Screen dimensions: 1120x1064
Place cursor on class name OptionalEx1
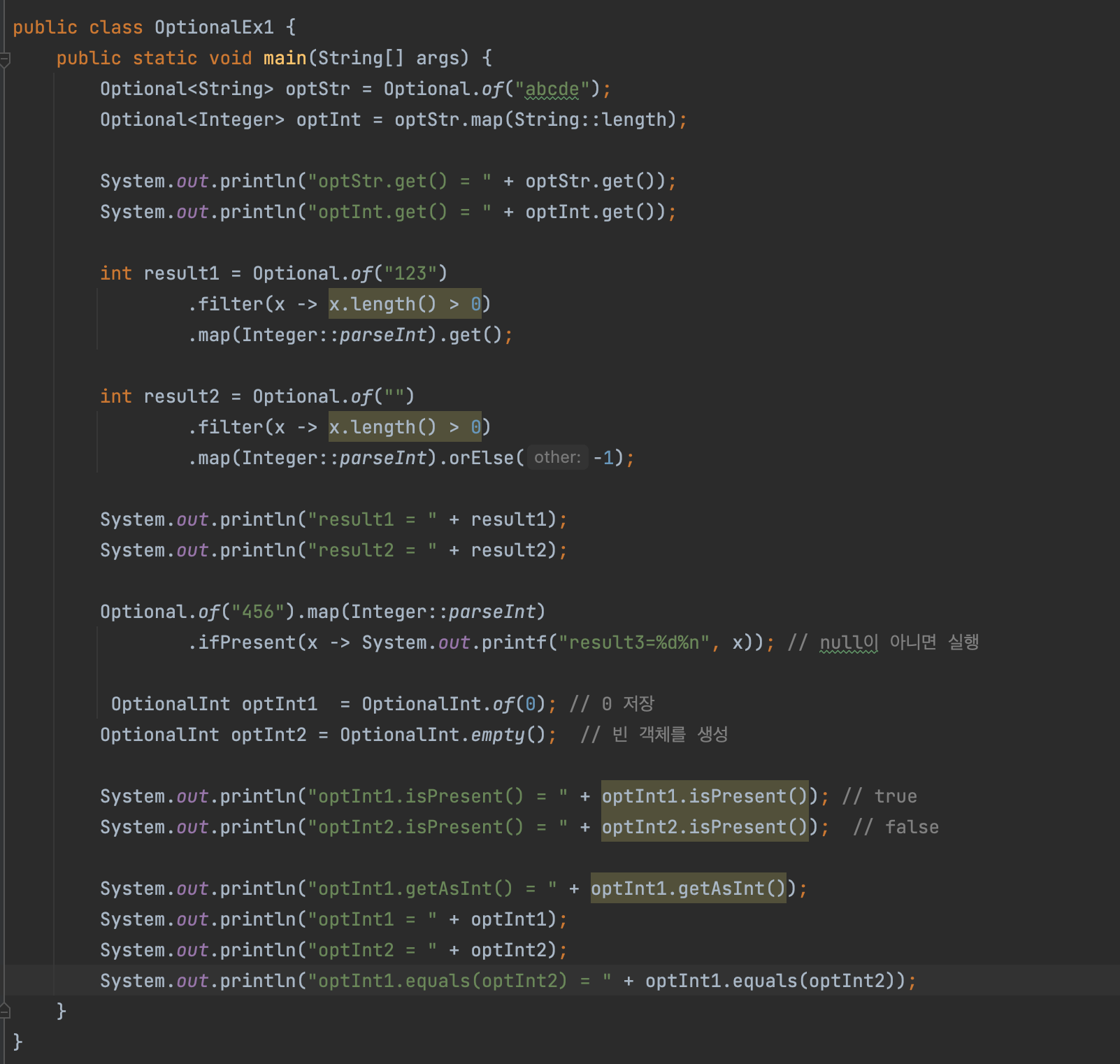coord(214,27)
